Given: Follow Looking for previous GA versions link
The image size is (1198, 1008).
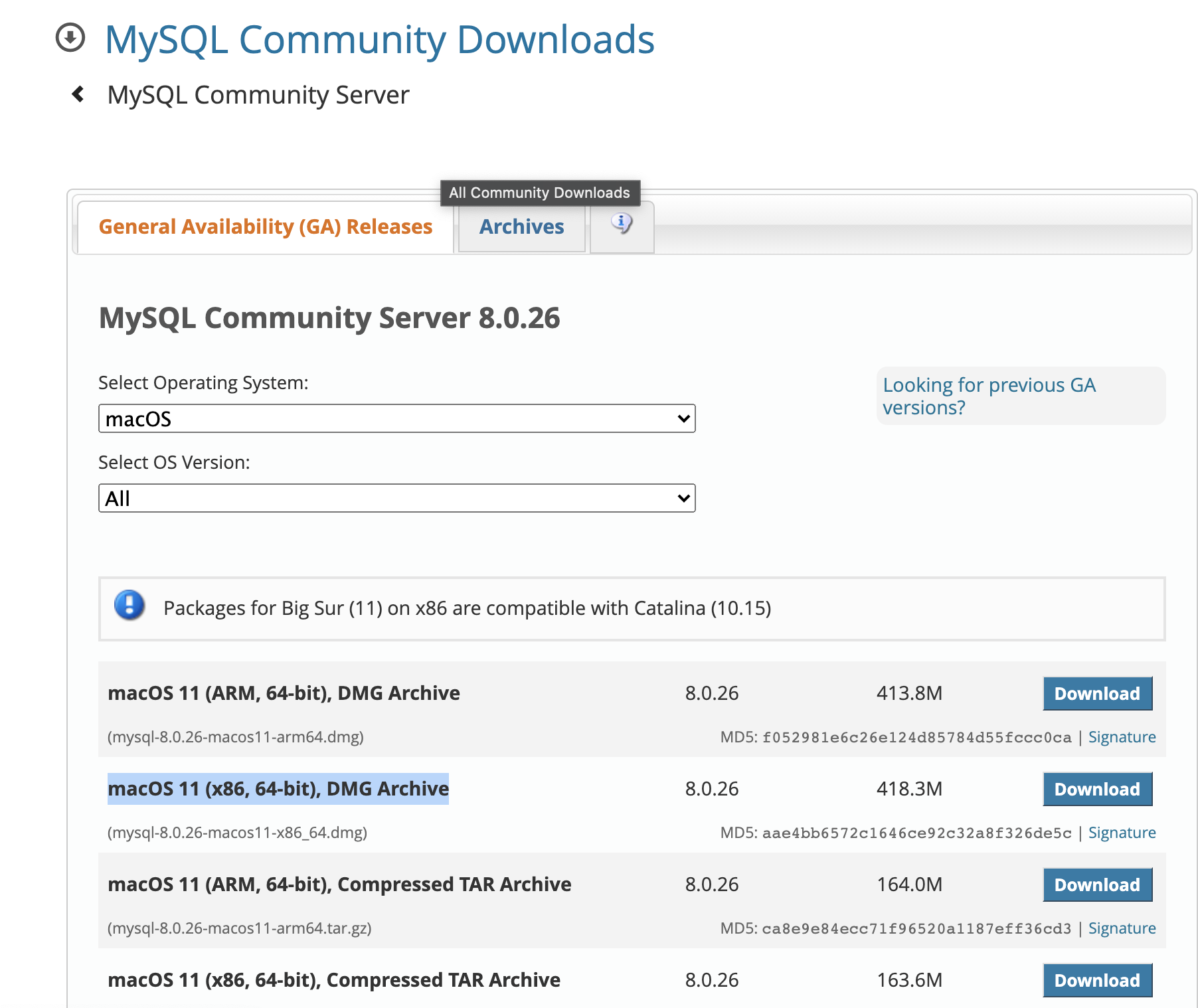Looking at the screenshot, I should coord(989,396).
